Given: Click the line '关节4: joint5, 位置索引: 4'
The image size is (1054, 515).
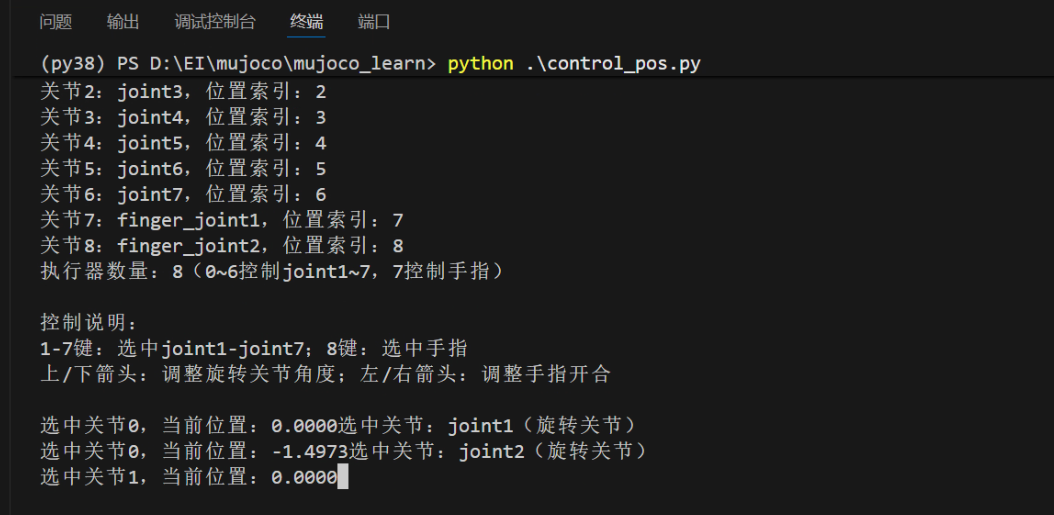Looking at the screenshot, I should (183, 143).
